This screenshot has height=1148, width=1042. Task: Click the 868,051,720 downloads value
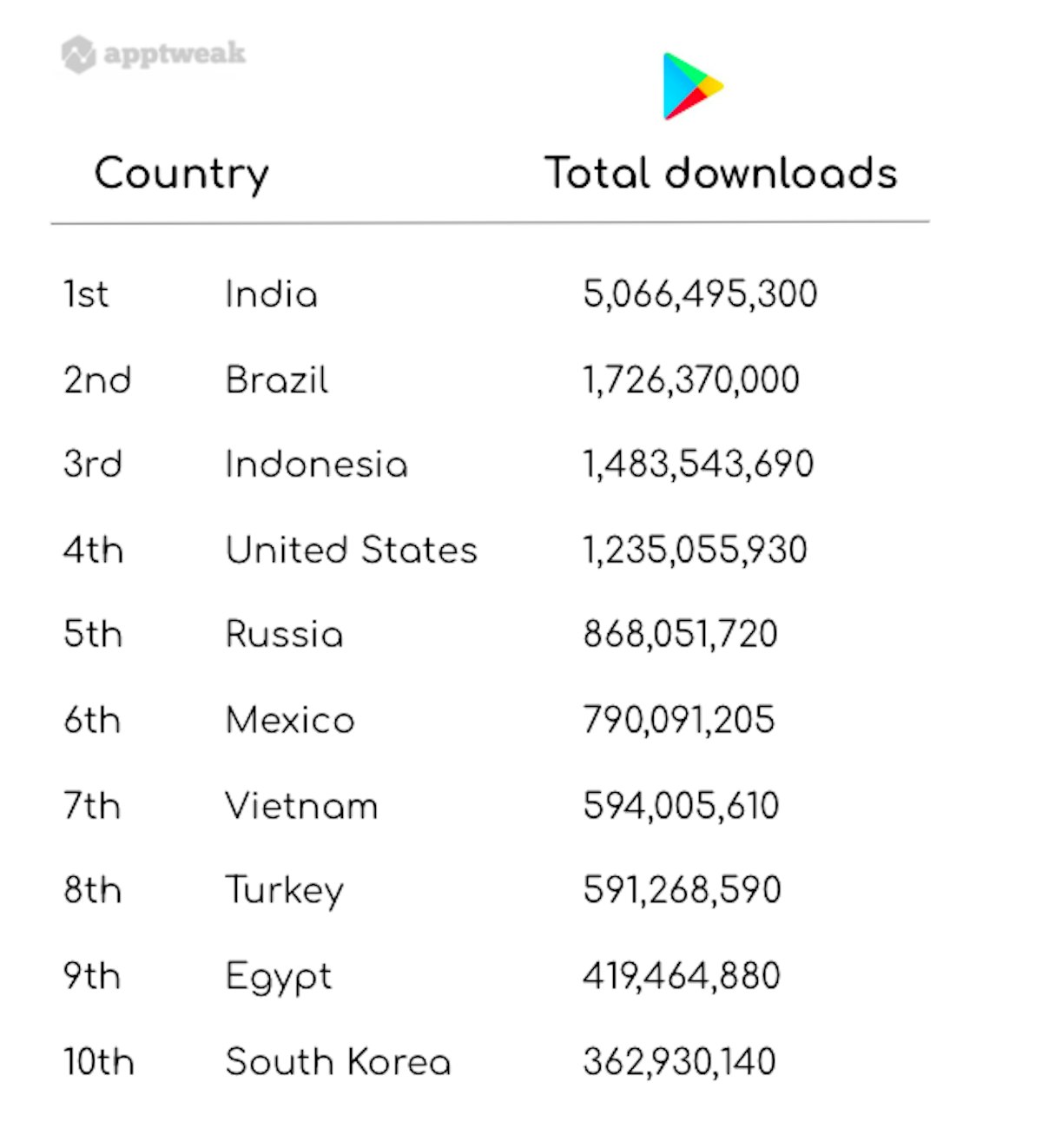pos(680,634)
